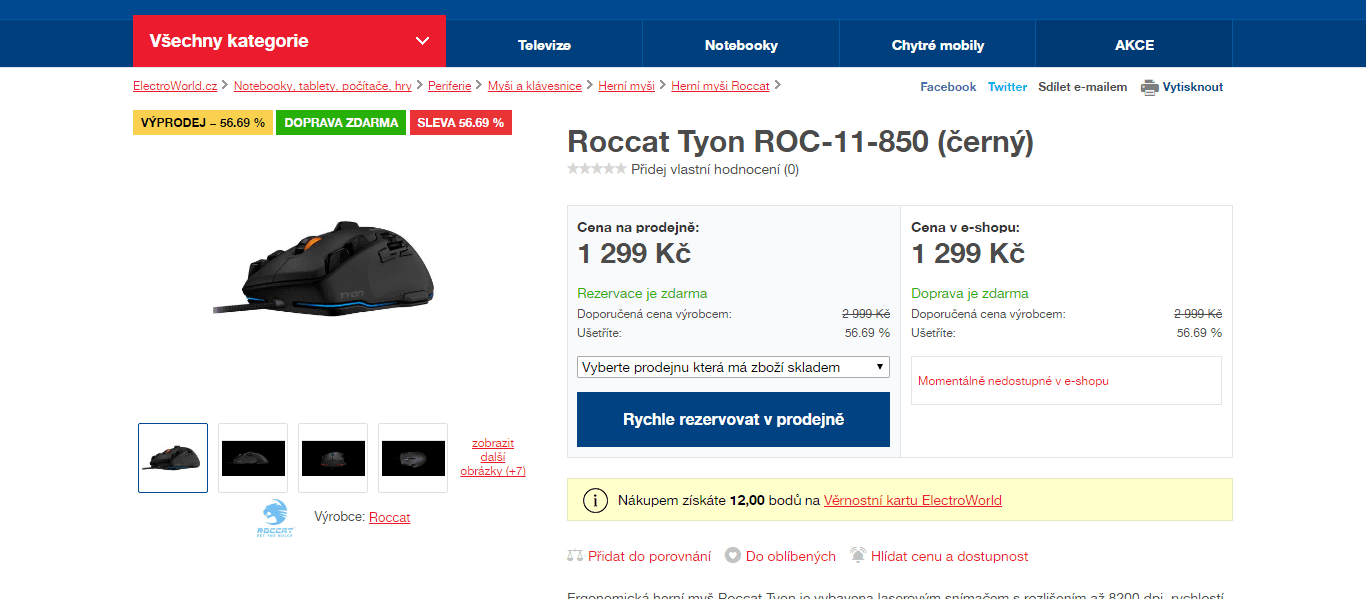Open Herní myši Roccat breadcrumb

click(720, 86)
